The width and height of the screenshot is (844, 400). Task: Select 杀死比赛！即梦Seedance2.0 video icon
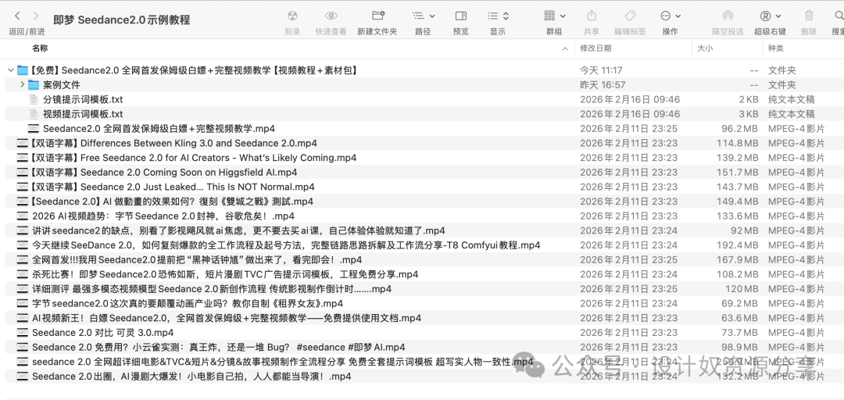[22, 273]
